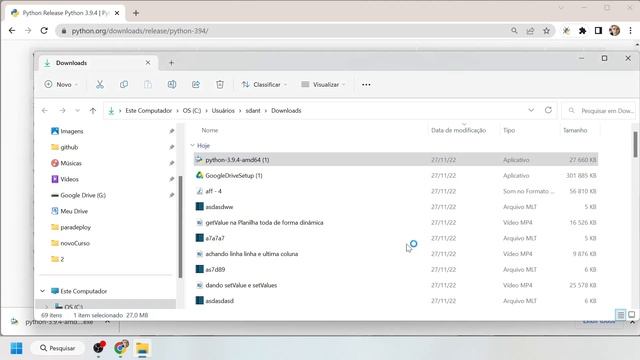Open recent locations chevron in Explorer

(78, 111)
